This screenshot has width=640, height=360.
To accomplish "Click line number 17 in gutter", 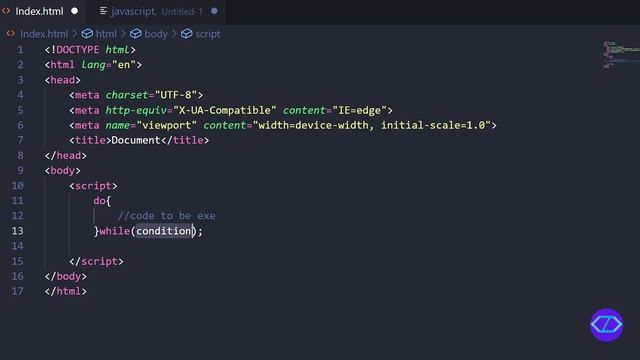I will [18, 291].
